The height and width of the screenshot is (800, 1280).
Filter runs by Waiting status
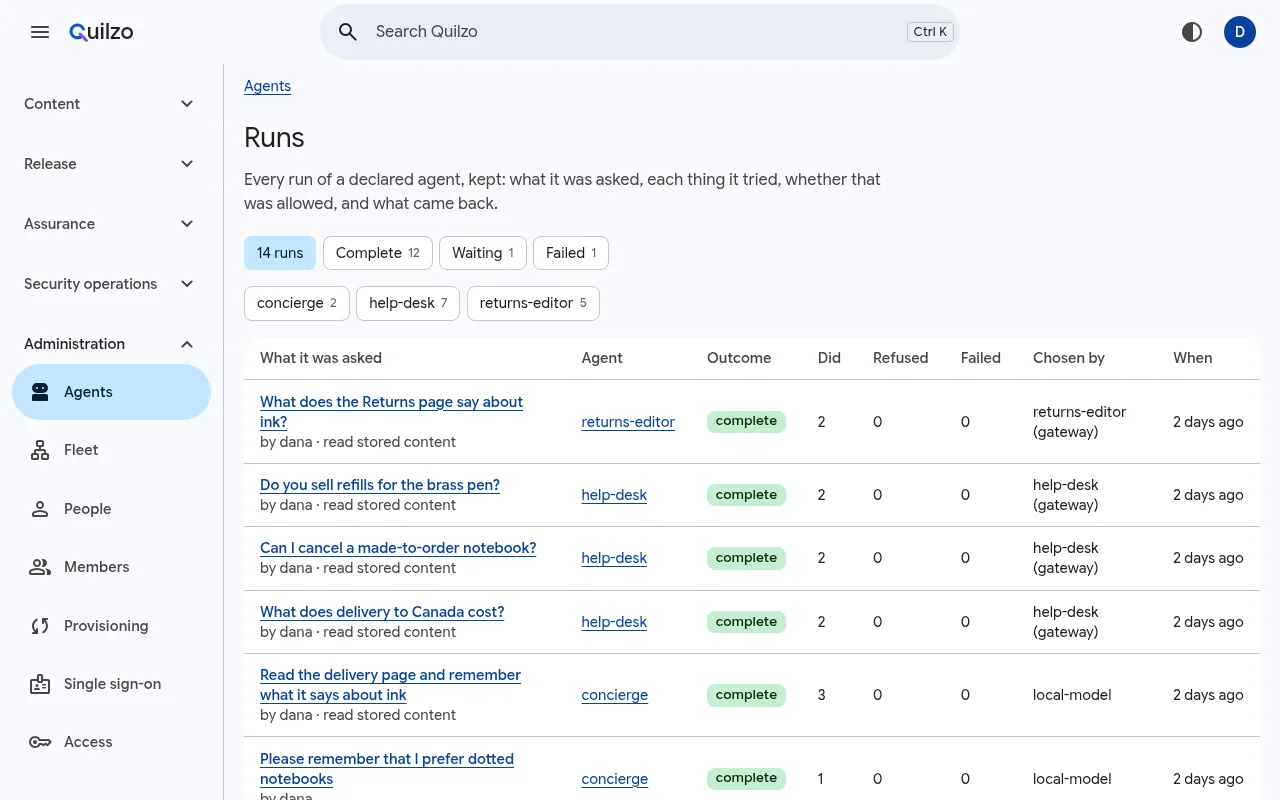pos(483,253)
